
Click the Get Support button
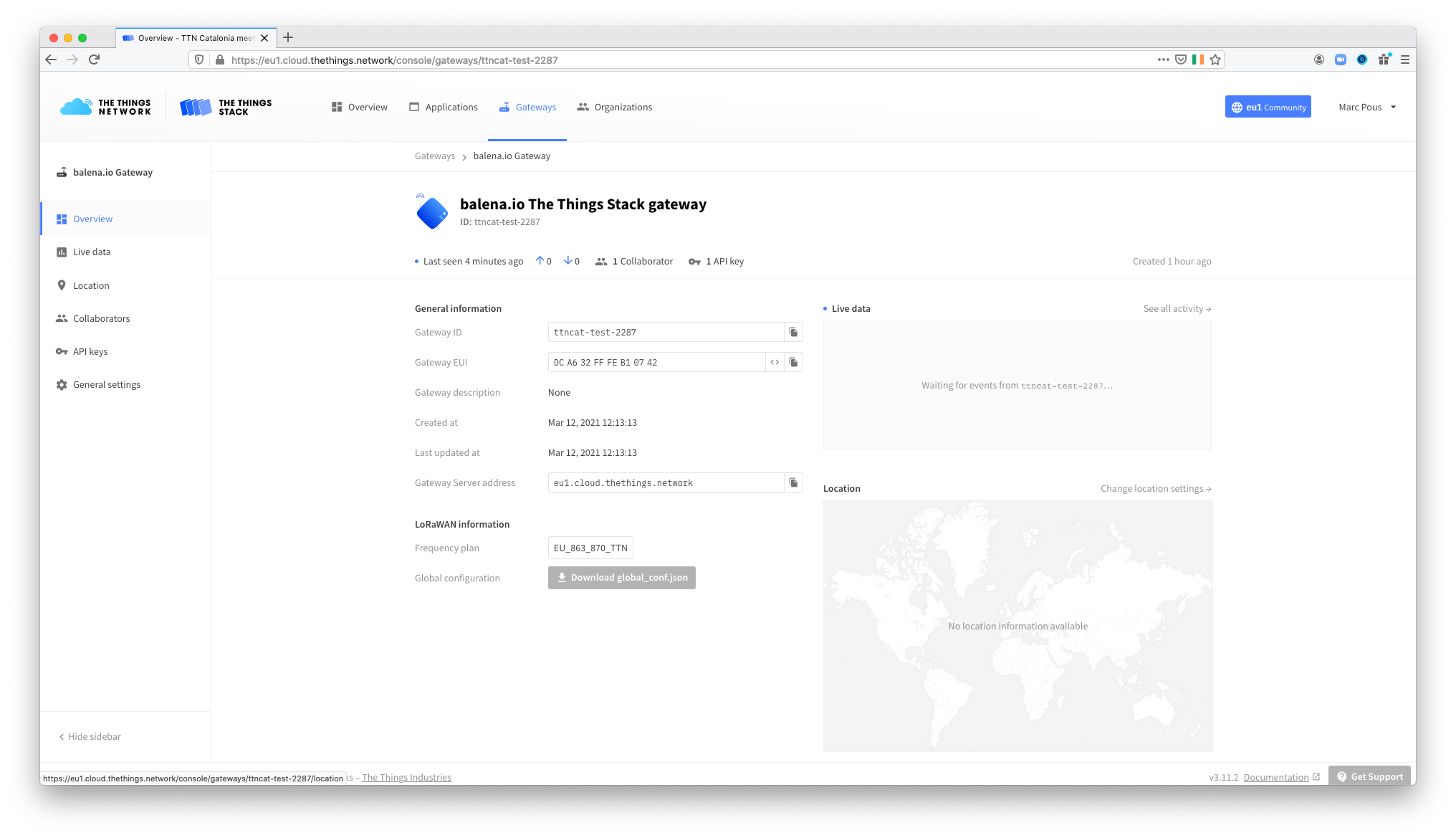[1369, 776]
